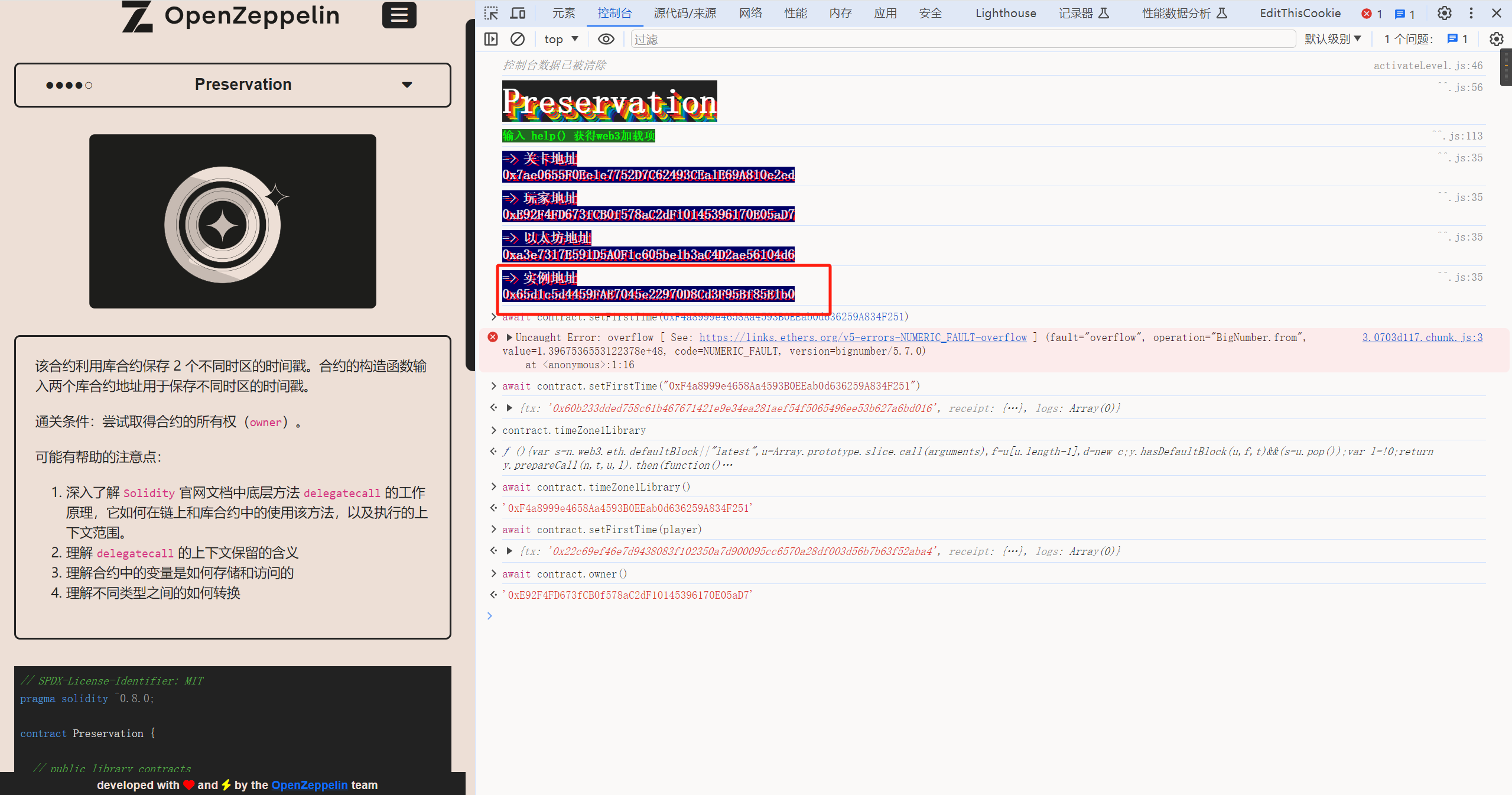Open the js:113 source link
1512x795 pixels.
pyautogui.click(x=1458, y=136)
